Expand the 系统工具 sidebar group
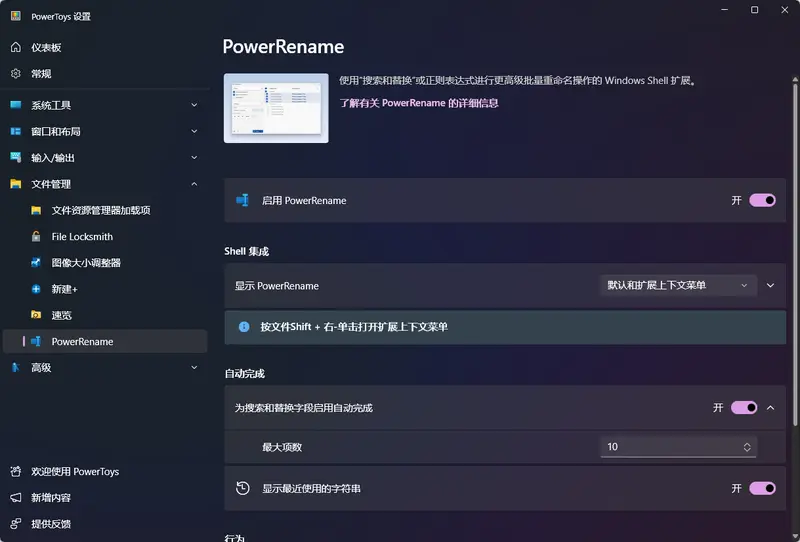 tap(194, 105)
